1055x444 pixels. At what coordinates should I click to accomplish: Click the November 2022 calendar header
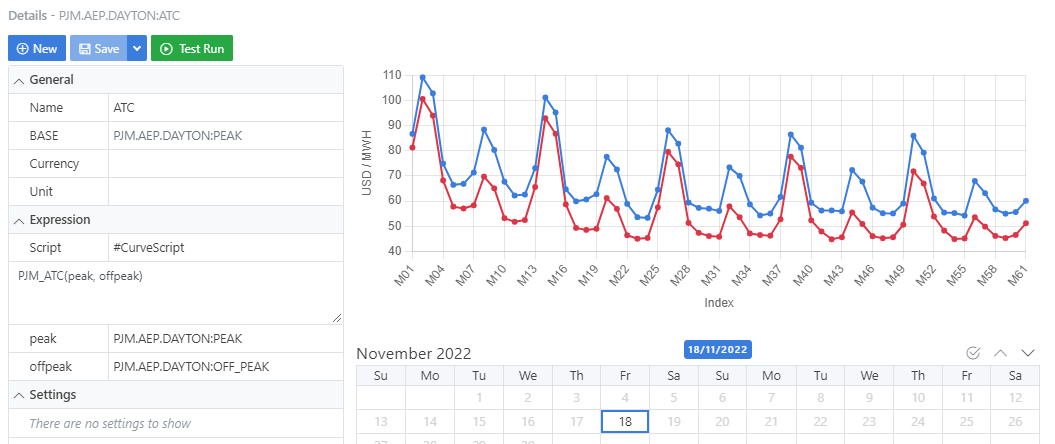coord(414,353)
